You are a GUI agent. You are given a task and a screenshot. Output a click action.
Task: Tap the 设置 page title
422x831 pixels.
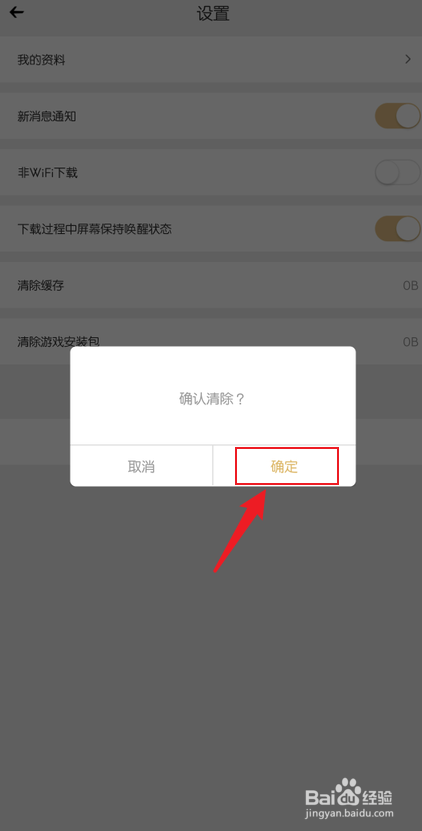(213, 14)
